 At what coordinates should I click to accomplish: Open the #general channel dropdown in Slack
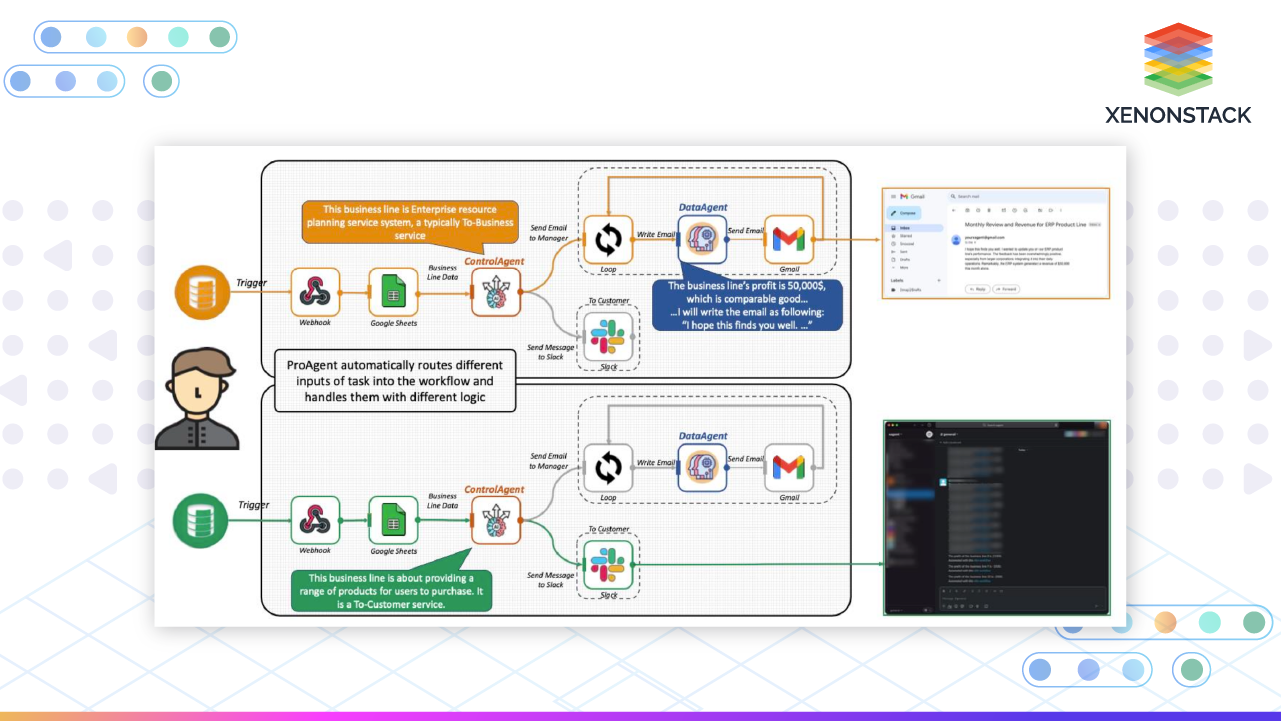(950, 432)
